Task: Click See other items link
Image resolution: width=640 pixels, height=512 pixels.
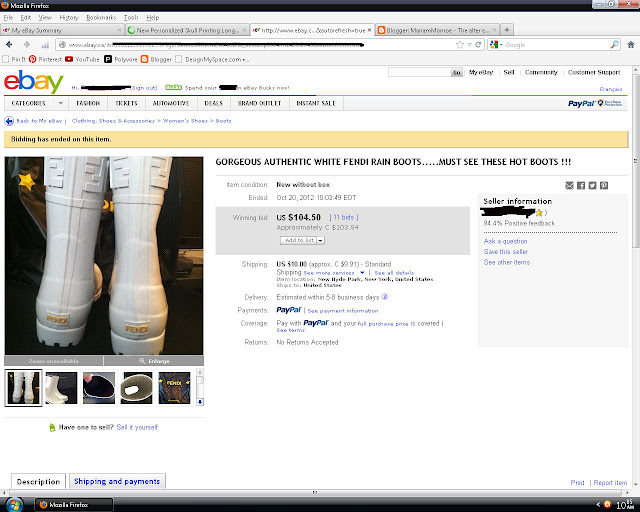Action: point(507,262)
